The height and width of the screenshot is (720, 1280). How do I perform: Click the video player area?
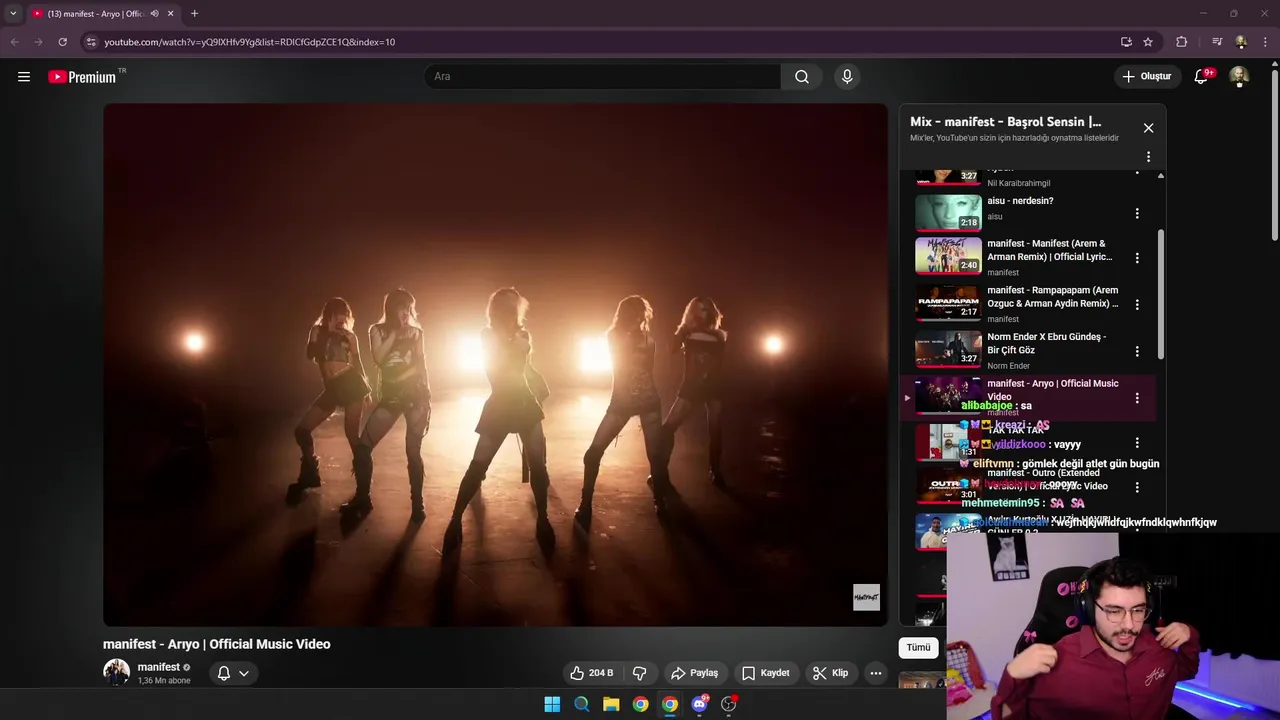(495, 365)
